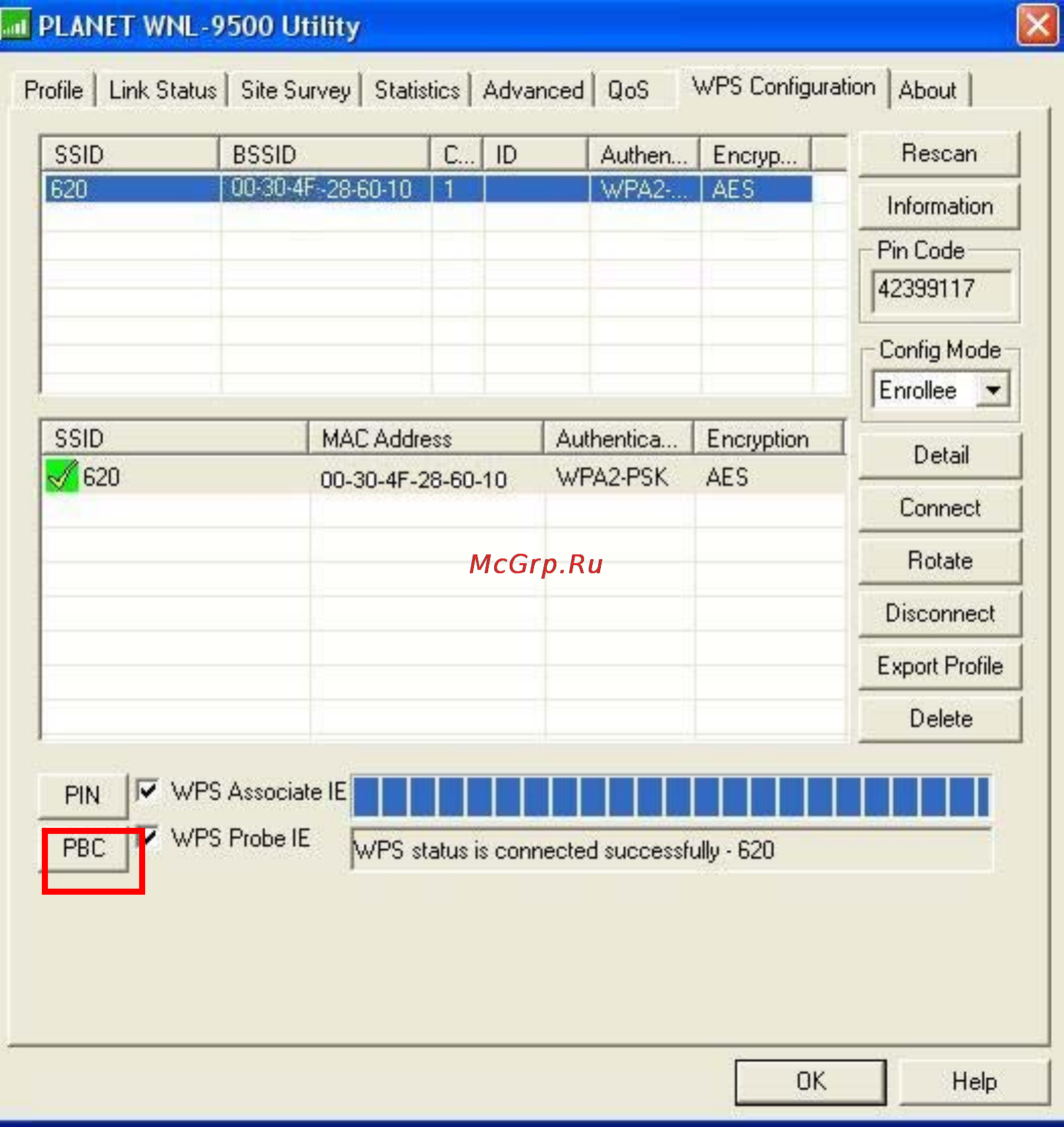Click MAC address 00-30-4F-28-60-10 in lower list
1064x1127 pixels.
coord(413,479)
